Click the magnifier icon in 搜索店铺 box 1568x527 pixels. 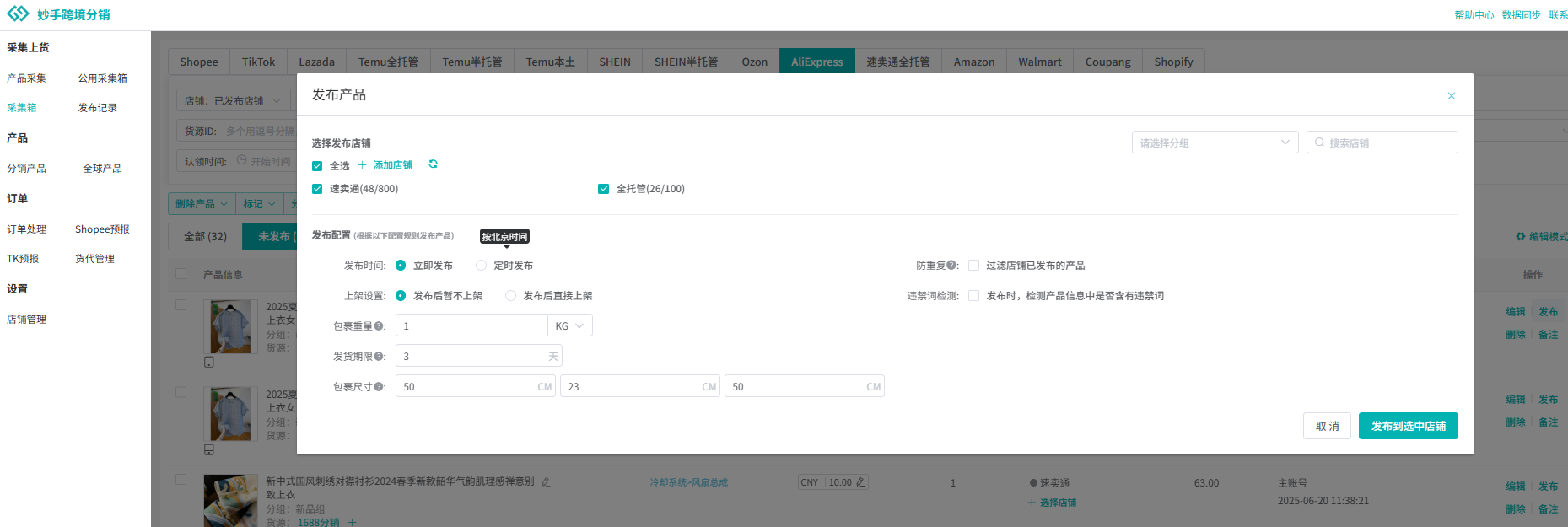(x=1319, y=143)
